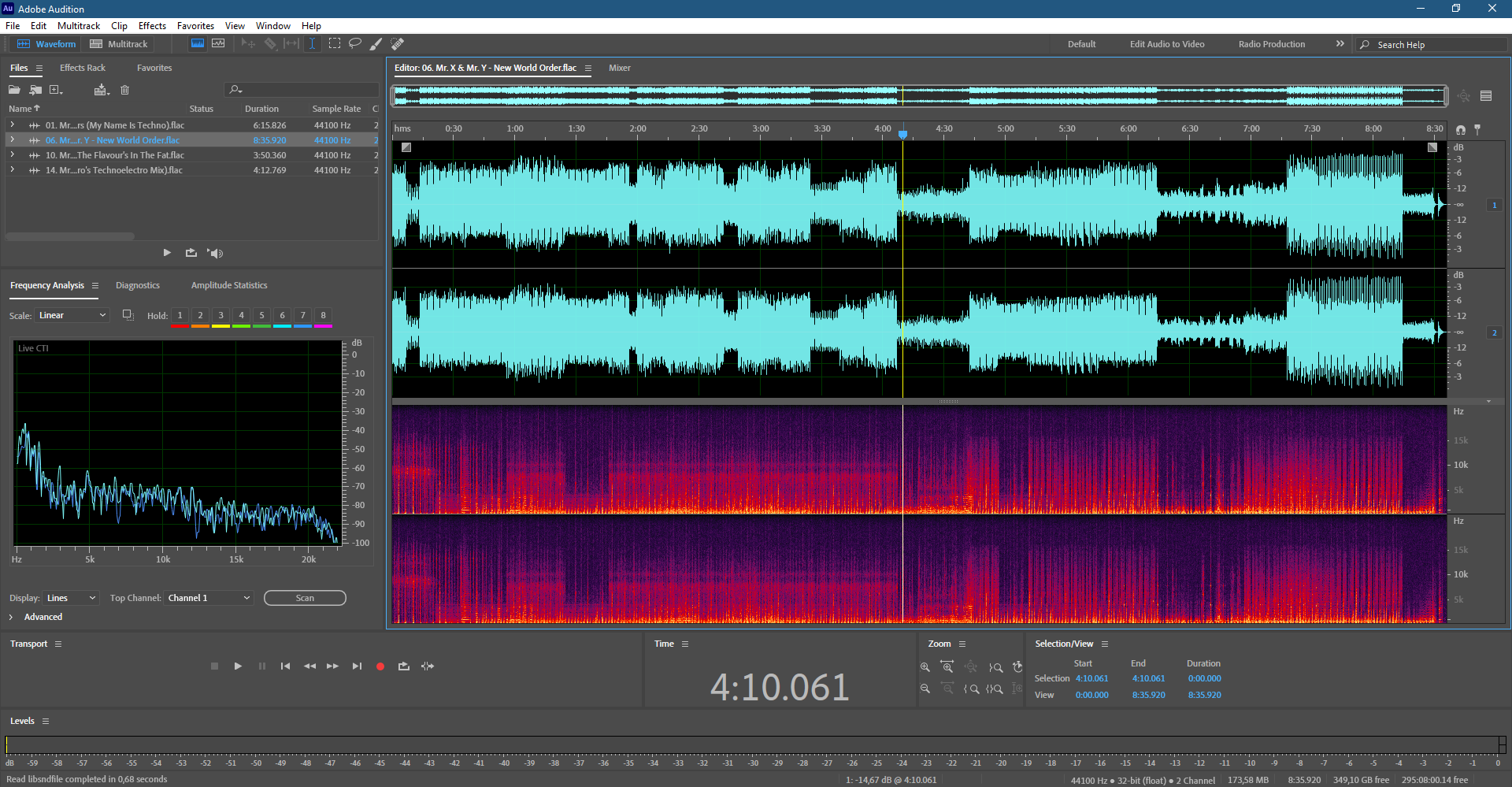
Task: Select the Paintbrush Selection tool
Action: pos(376,43)
